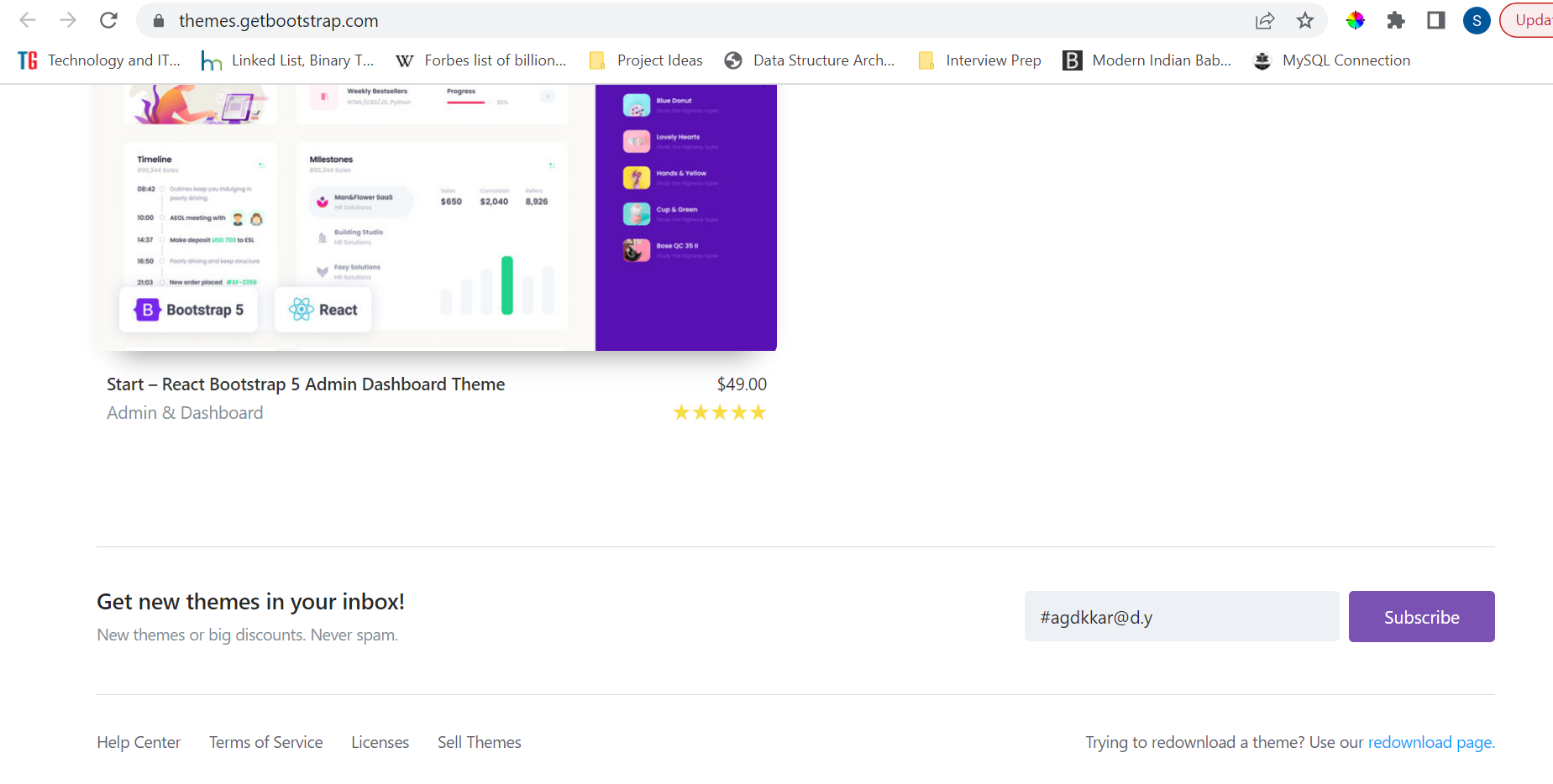1553x784 pixels.
Task: Reload the current page
Action: point(108,20)
